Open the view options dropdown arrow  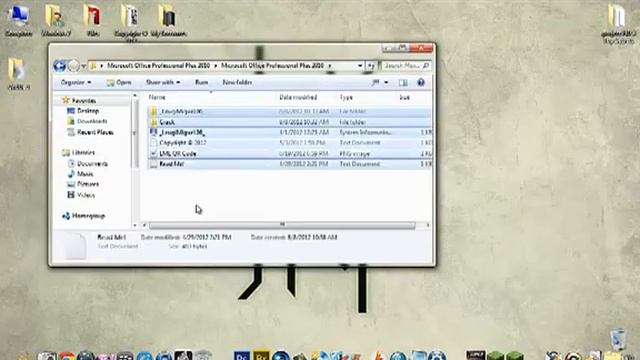coord(386,83)
